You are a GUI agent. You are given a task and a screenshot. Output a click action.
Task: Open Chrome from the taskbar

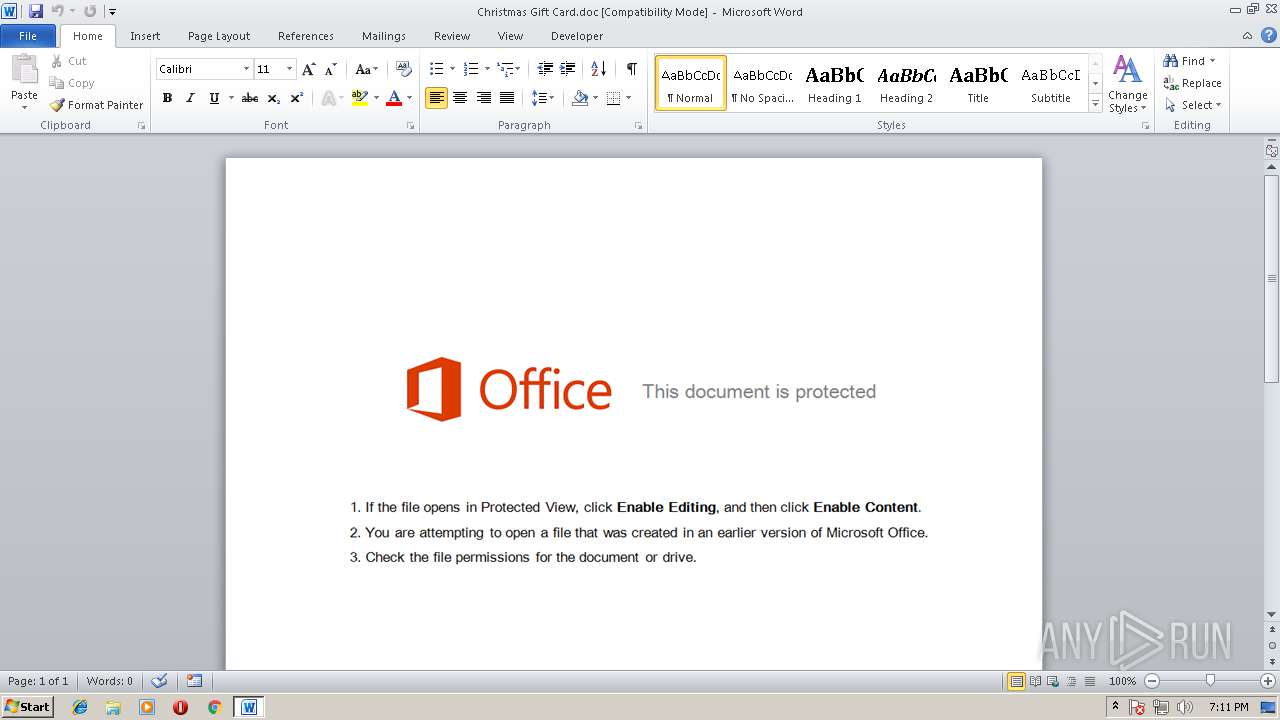tap(214, 707)
